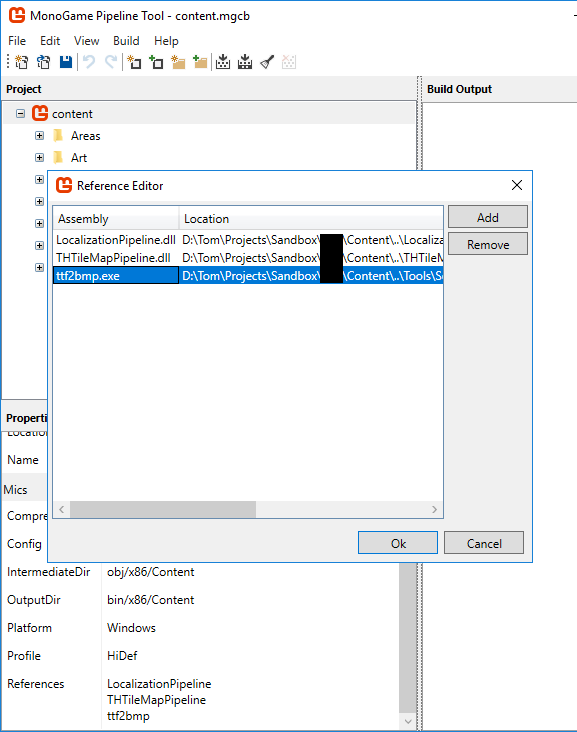
Task: Click the Platform property label
Action: [29, 628]
